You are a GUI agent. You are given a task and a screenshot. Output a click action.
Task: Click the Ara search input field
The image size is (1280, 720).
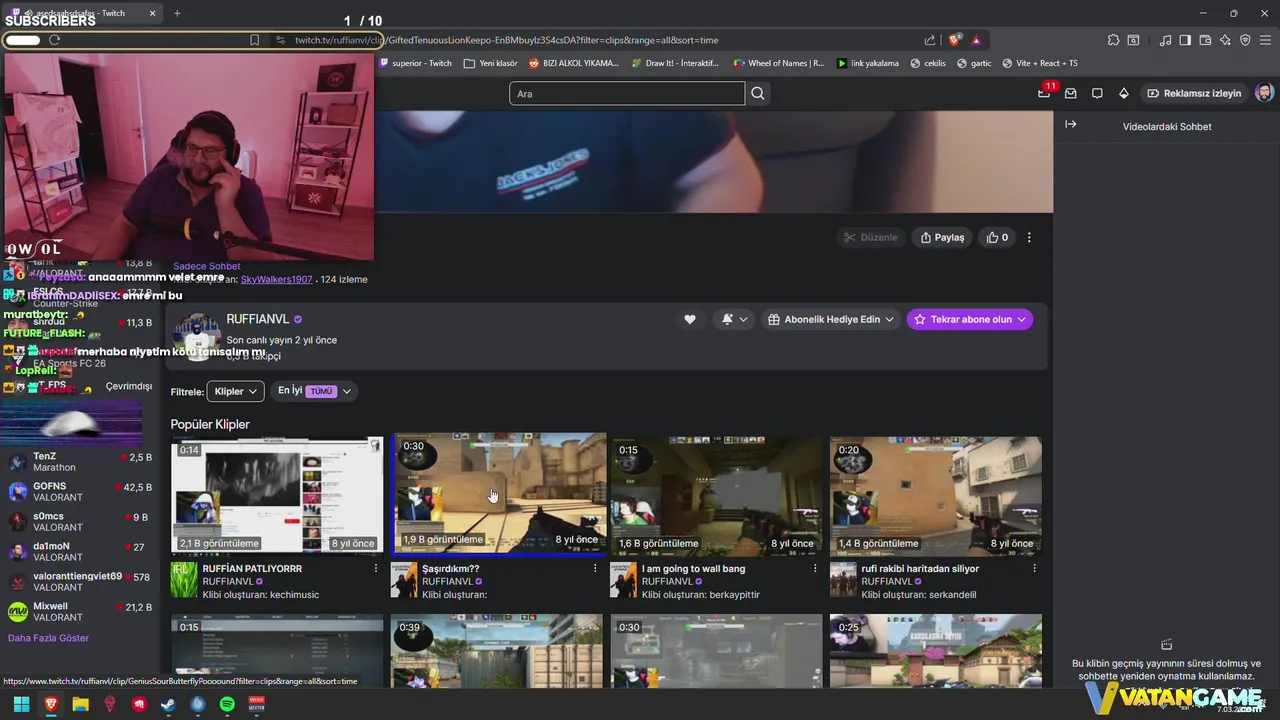tap(627, 93)
